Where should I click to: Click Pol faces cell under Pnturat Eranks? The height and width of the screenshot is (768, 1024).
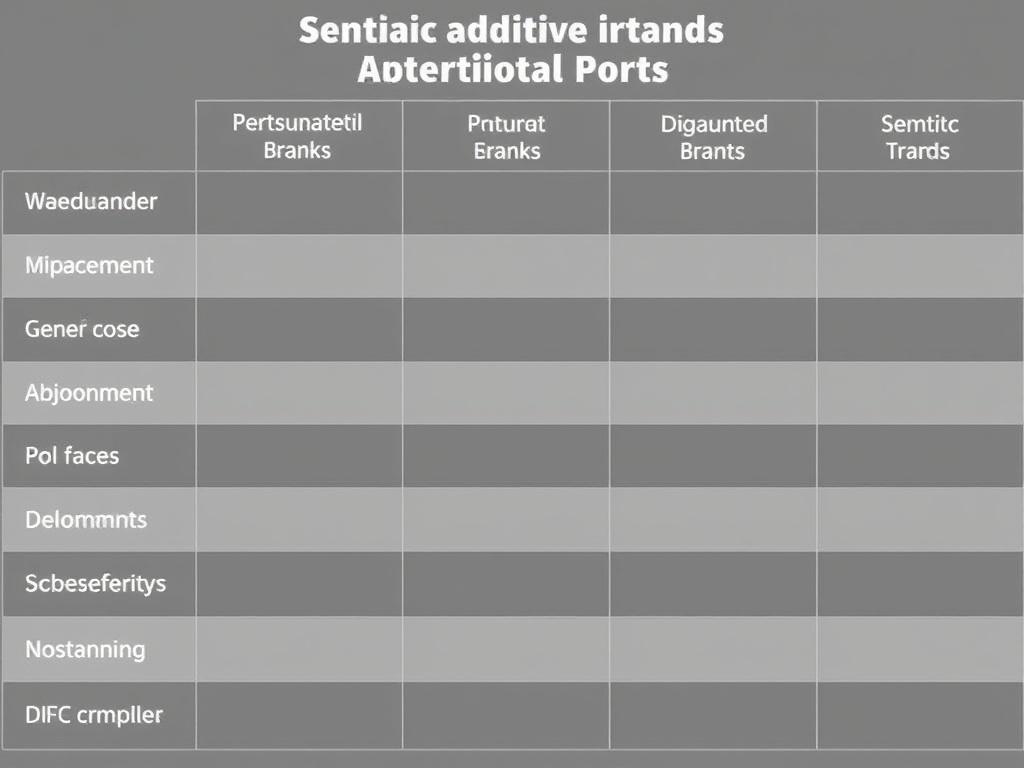pyautogui.click(x=506, y=456)
